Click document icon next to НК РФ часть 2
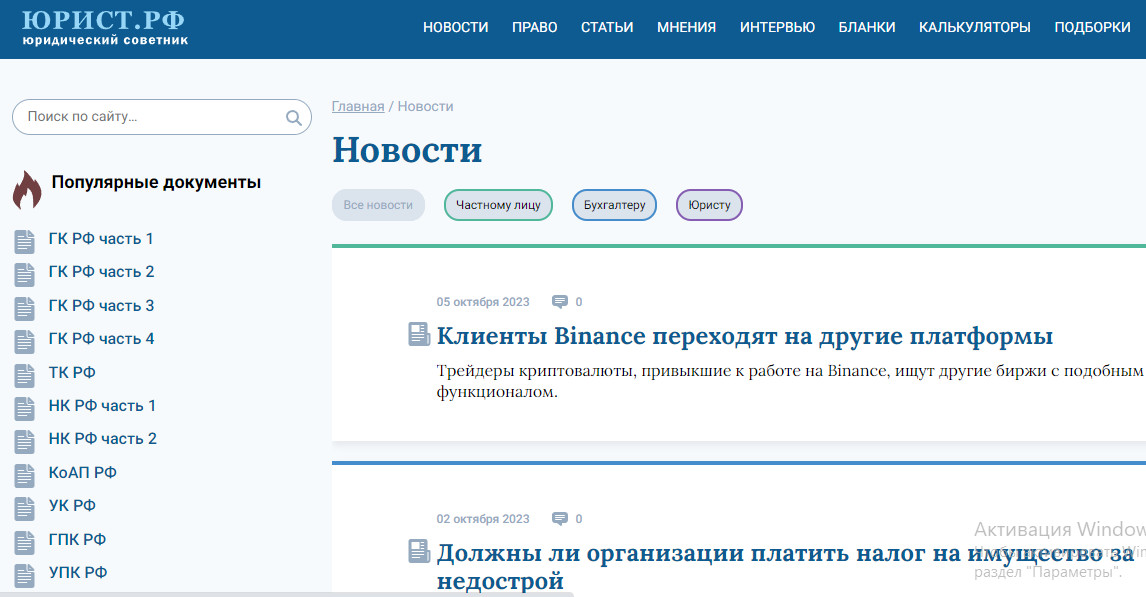 coord(25,441)
